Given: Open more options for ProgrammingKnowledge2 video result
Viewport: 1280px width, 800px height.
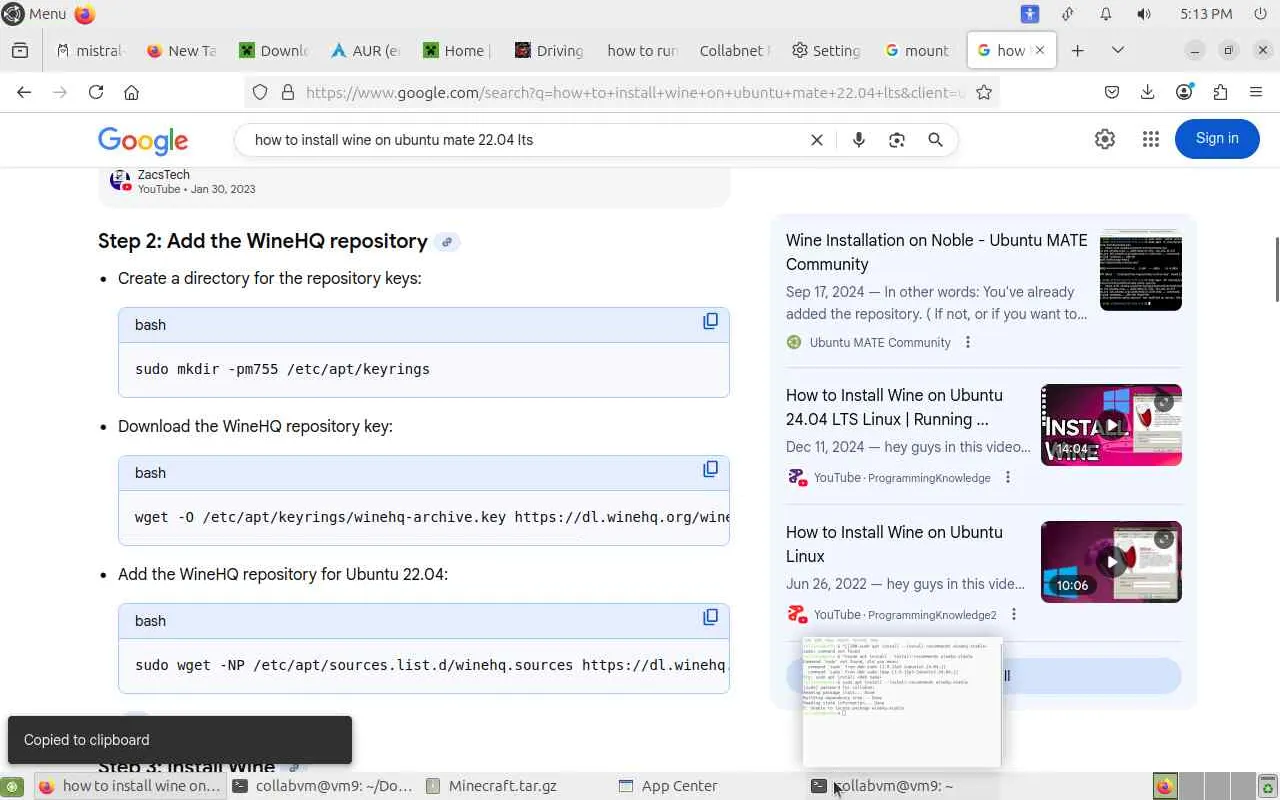Looking at the screenshot, I should click(1013, 615).
